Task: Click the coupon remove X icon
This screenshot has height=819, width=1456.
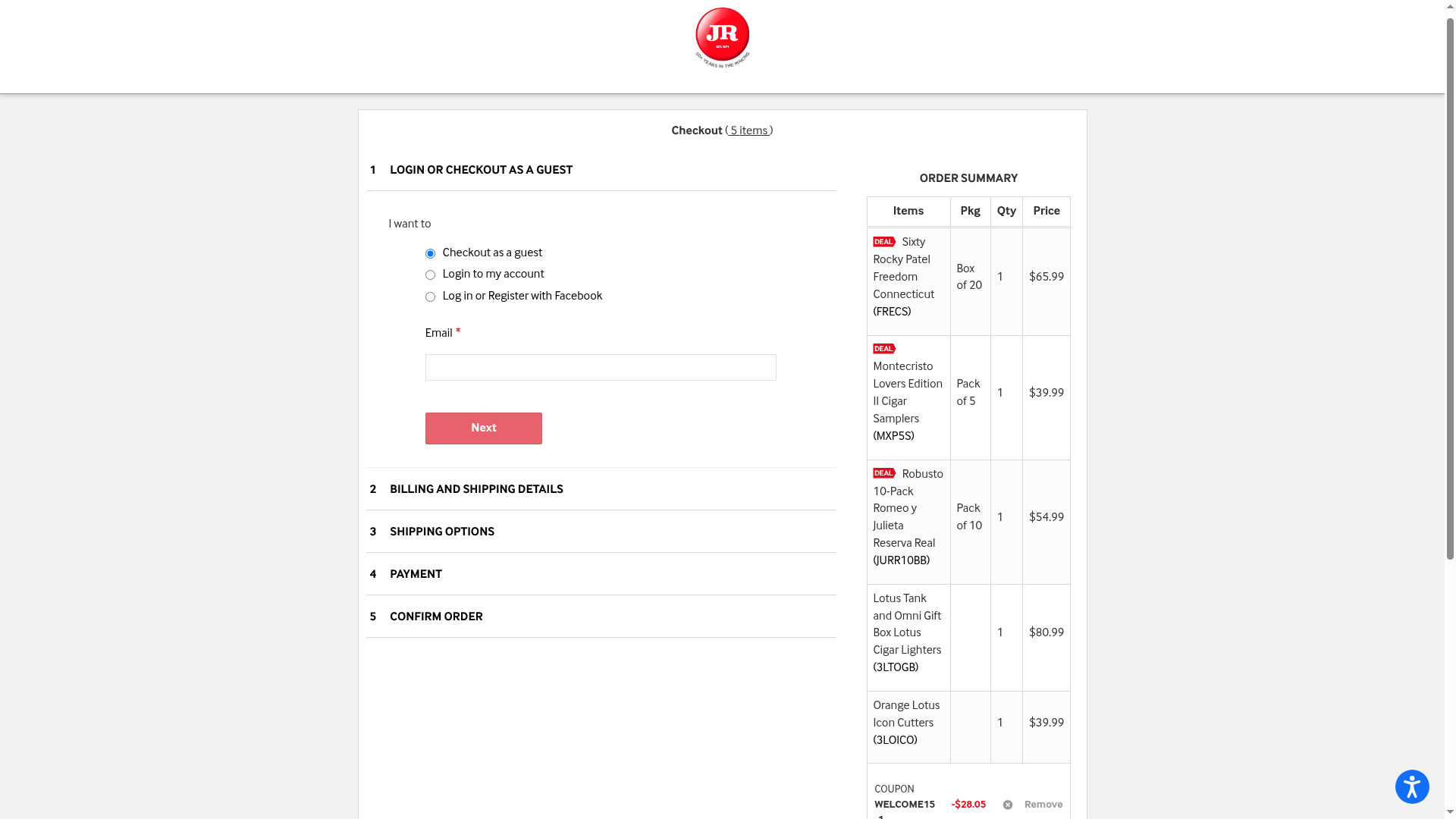Action: click(1007, 805)
